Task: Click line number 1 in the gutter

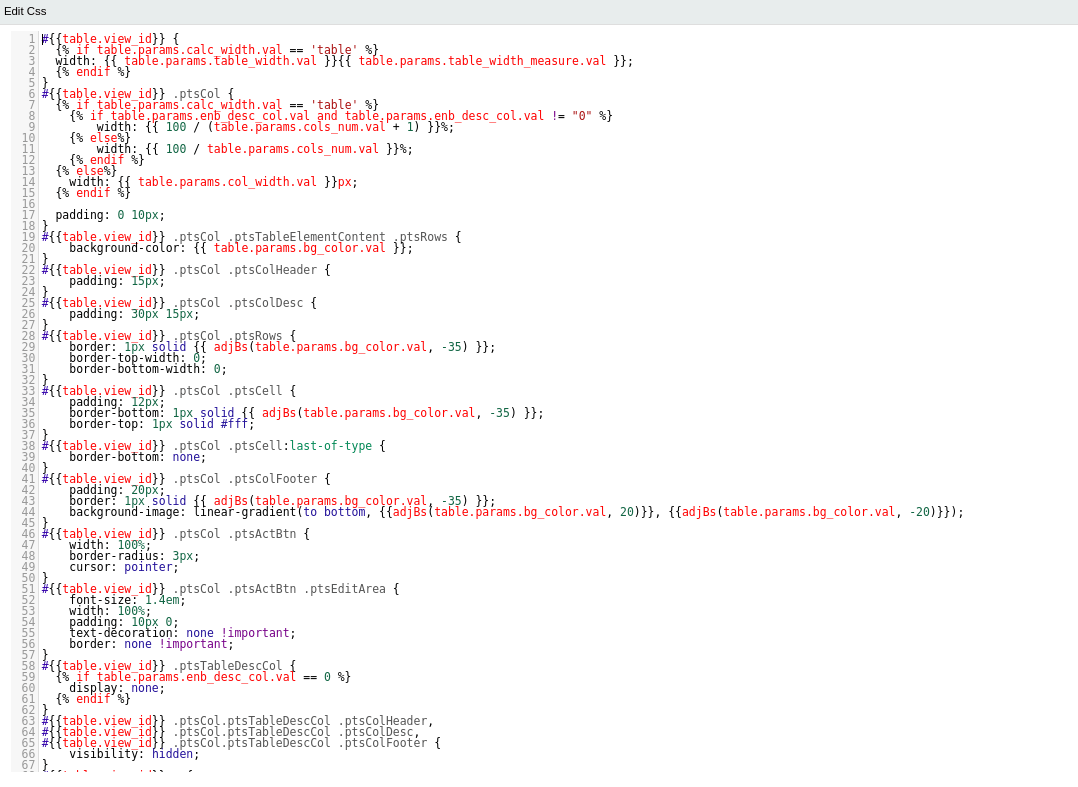Action: point(31,39)
